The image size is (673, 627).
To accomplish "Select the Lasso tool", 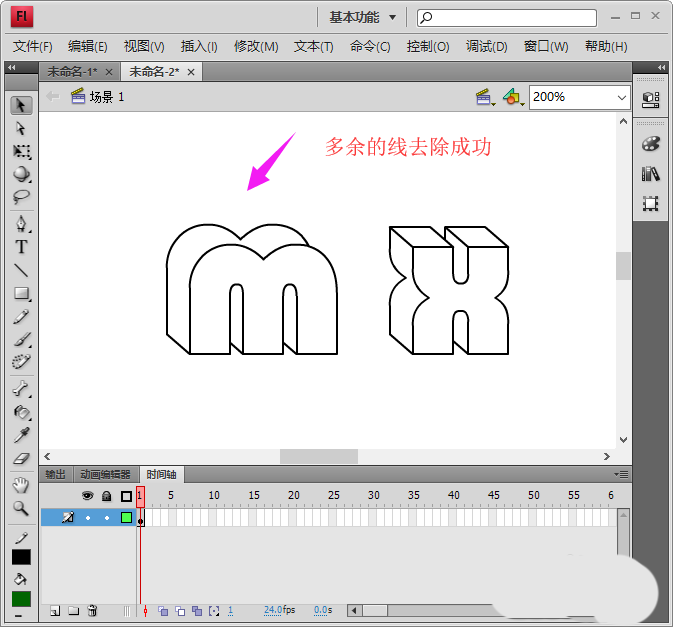I will pyautogui.click(x=21, y=197).
